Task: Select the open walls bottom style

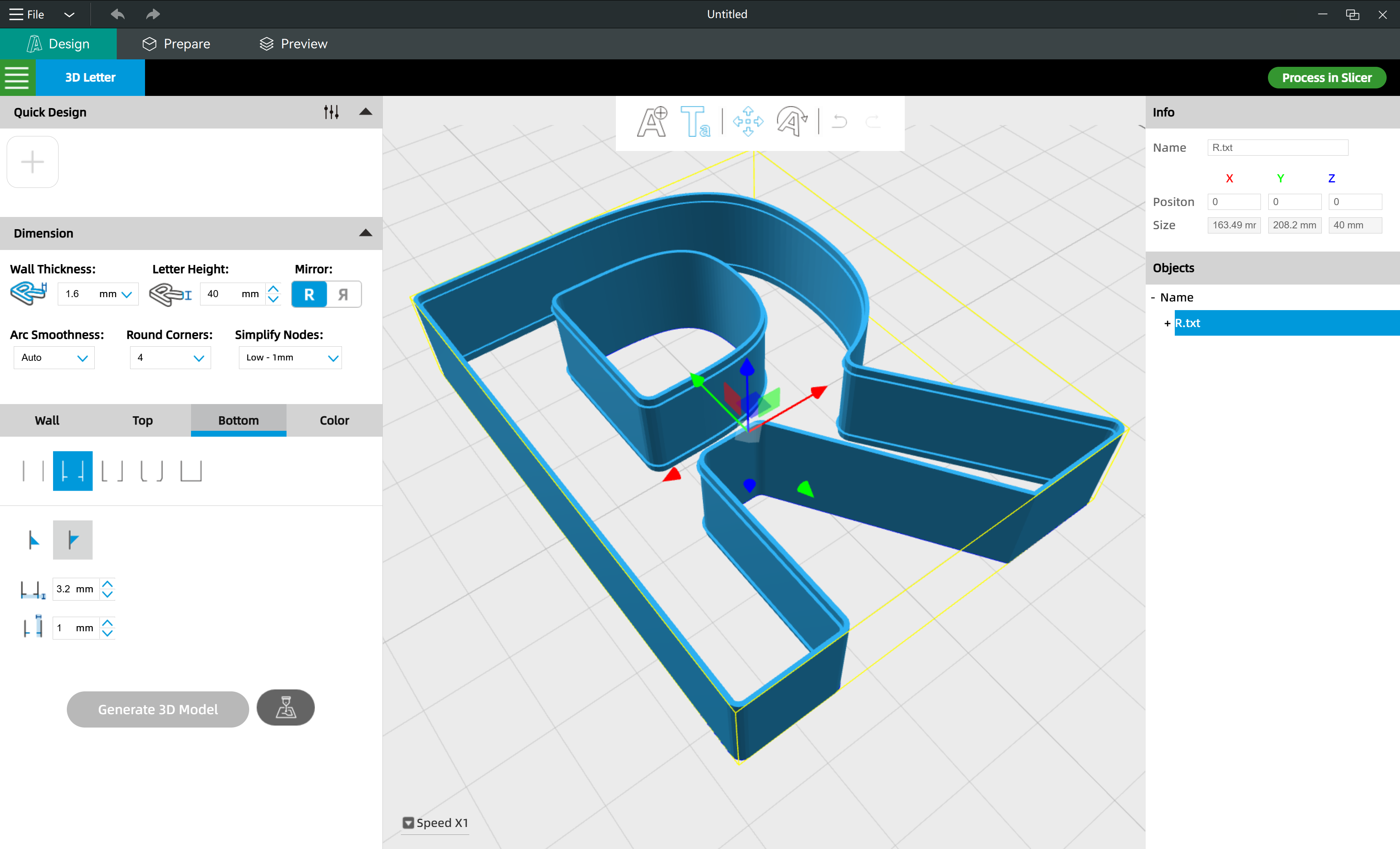Action: tap(33, 471)
